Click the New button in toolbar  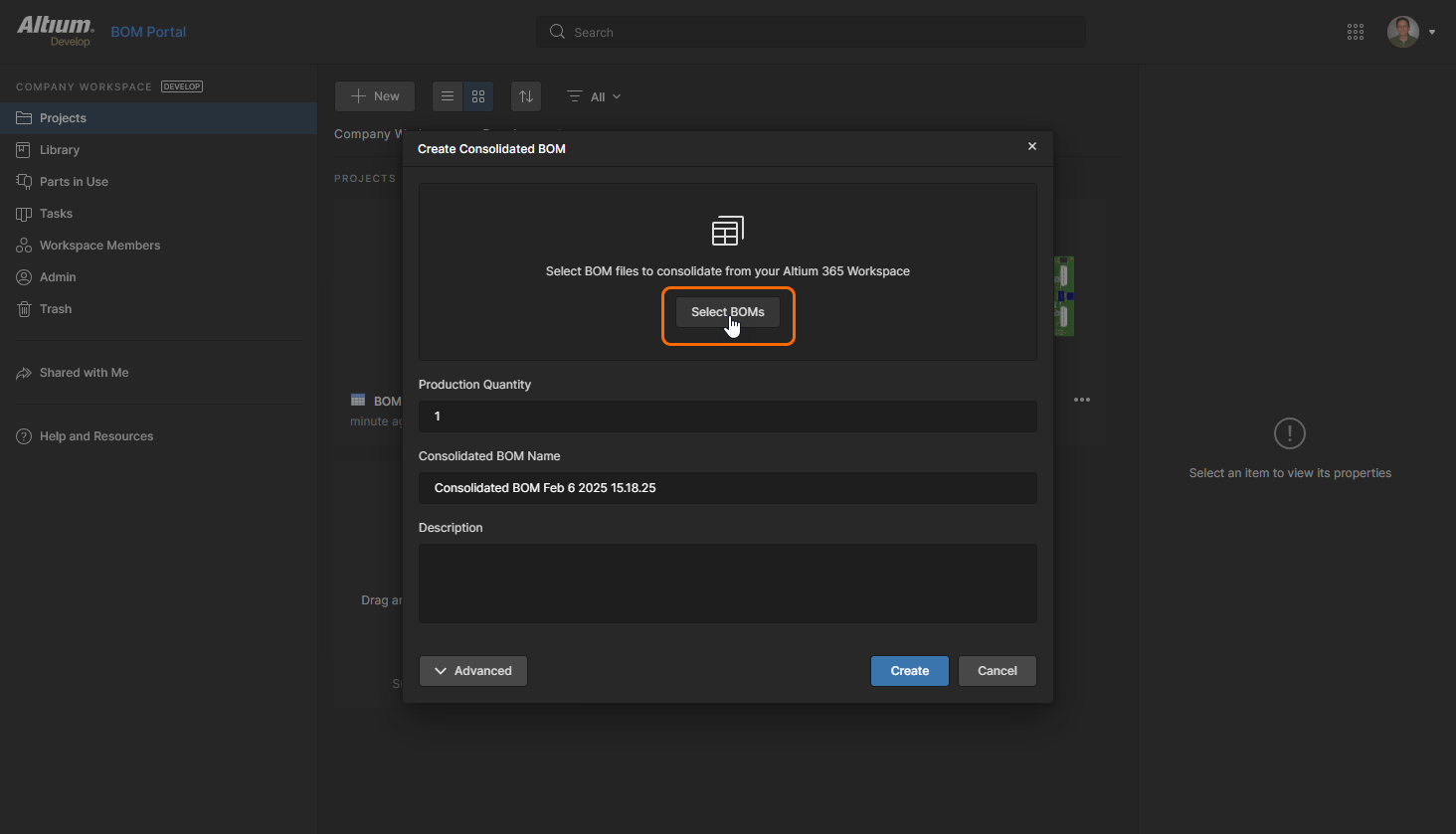coord(375,96)
